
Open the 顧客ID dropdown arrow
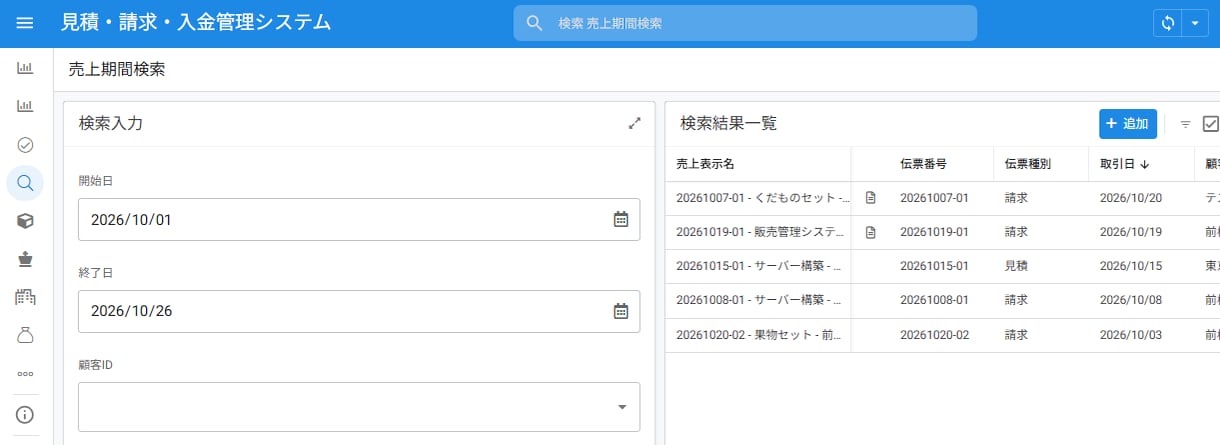click(622, 407)
